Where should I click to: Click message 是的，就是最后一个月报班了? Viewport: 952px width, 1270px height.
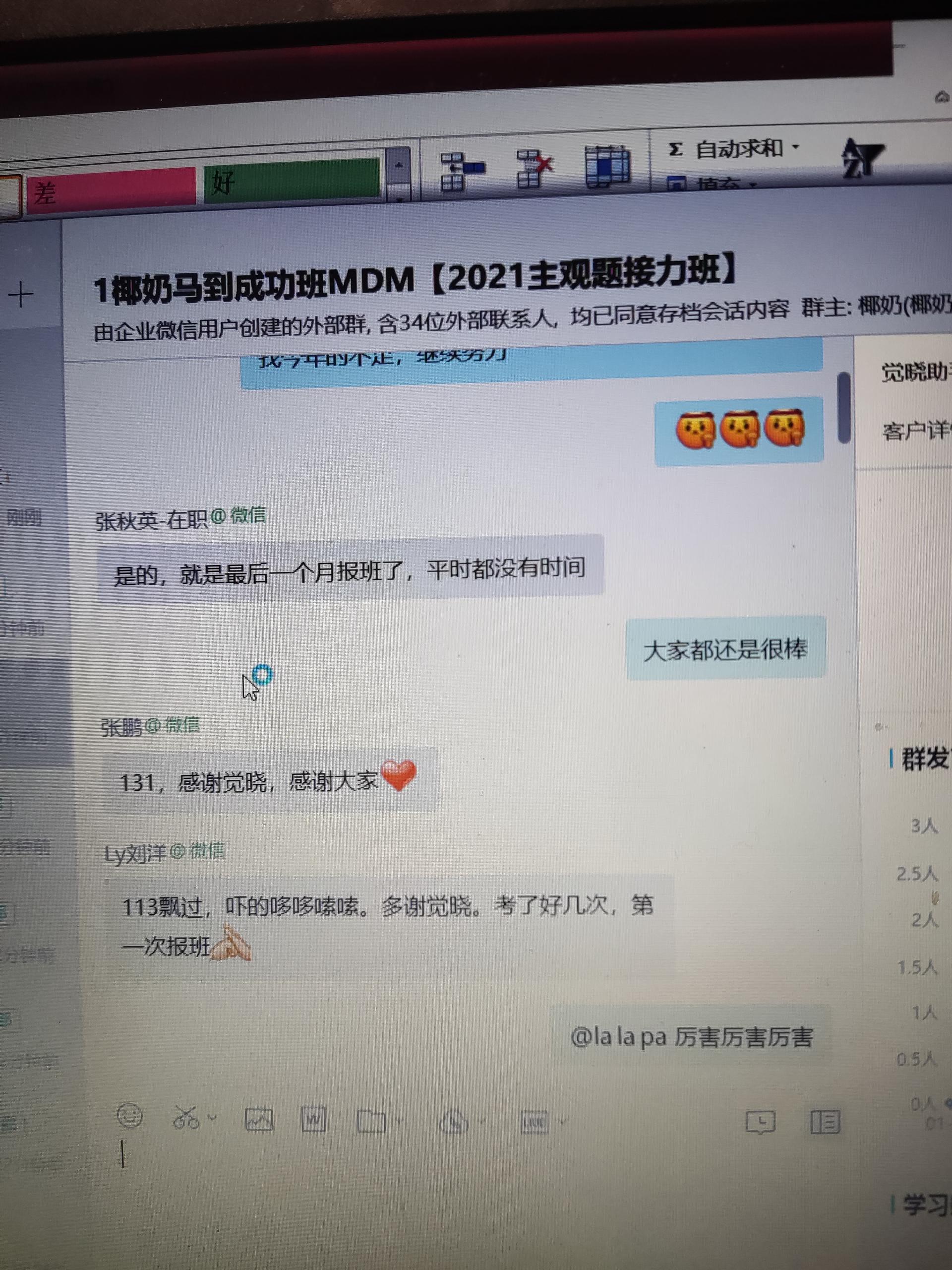350,570
